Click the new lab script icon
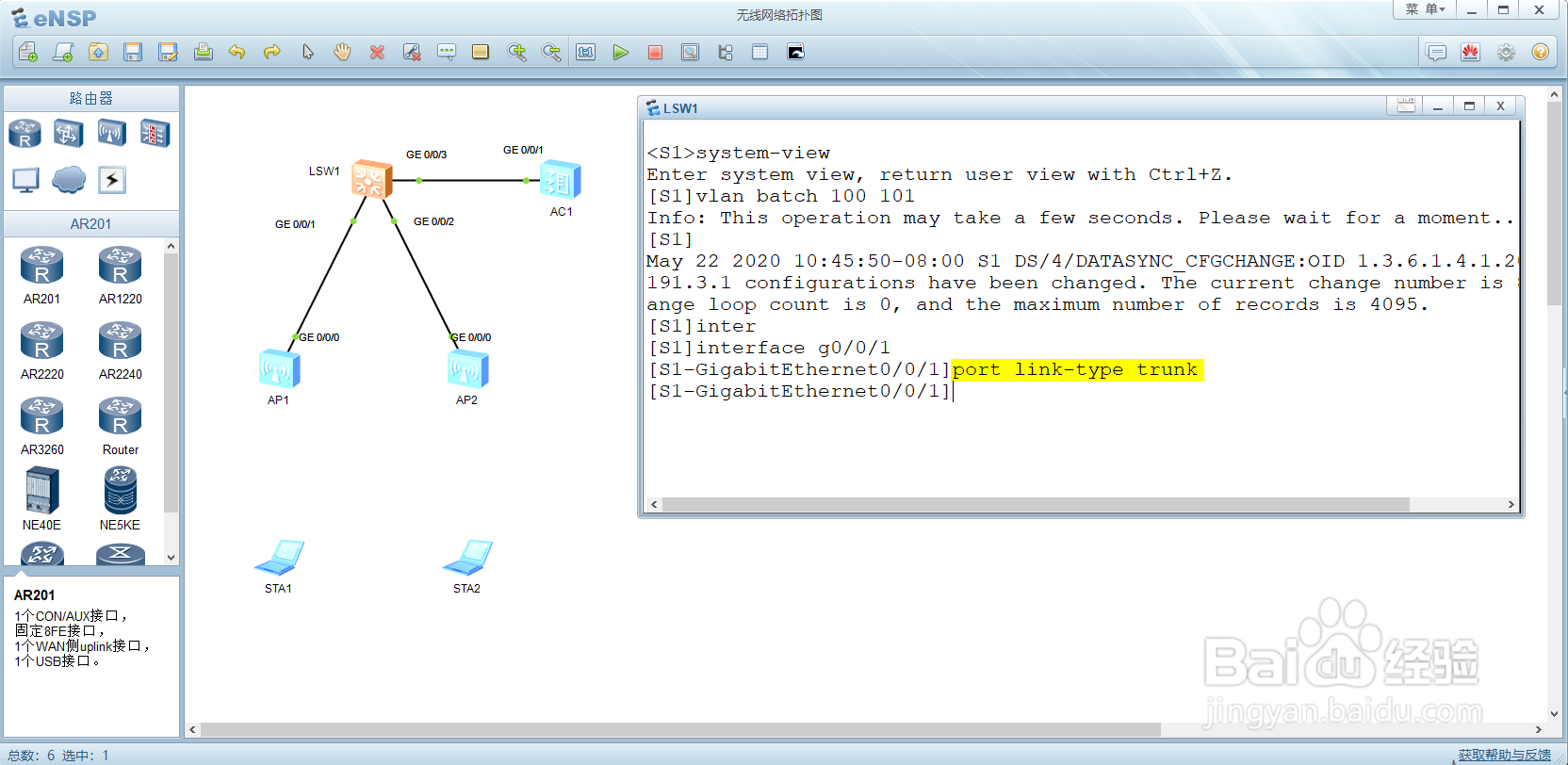Viewport: 1568px width, 765px height. pyautogui.click(x=63, y=52)
